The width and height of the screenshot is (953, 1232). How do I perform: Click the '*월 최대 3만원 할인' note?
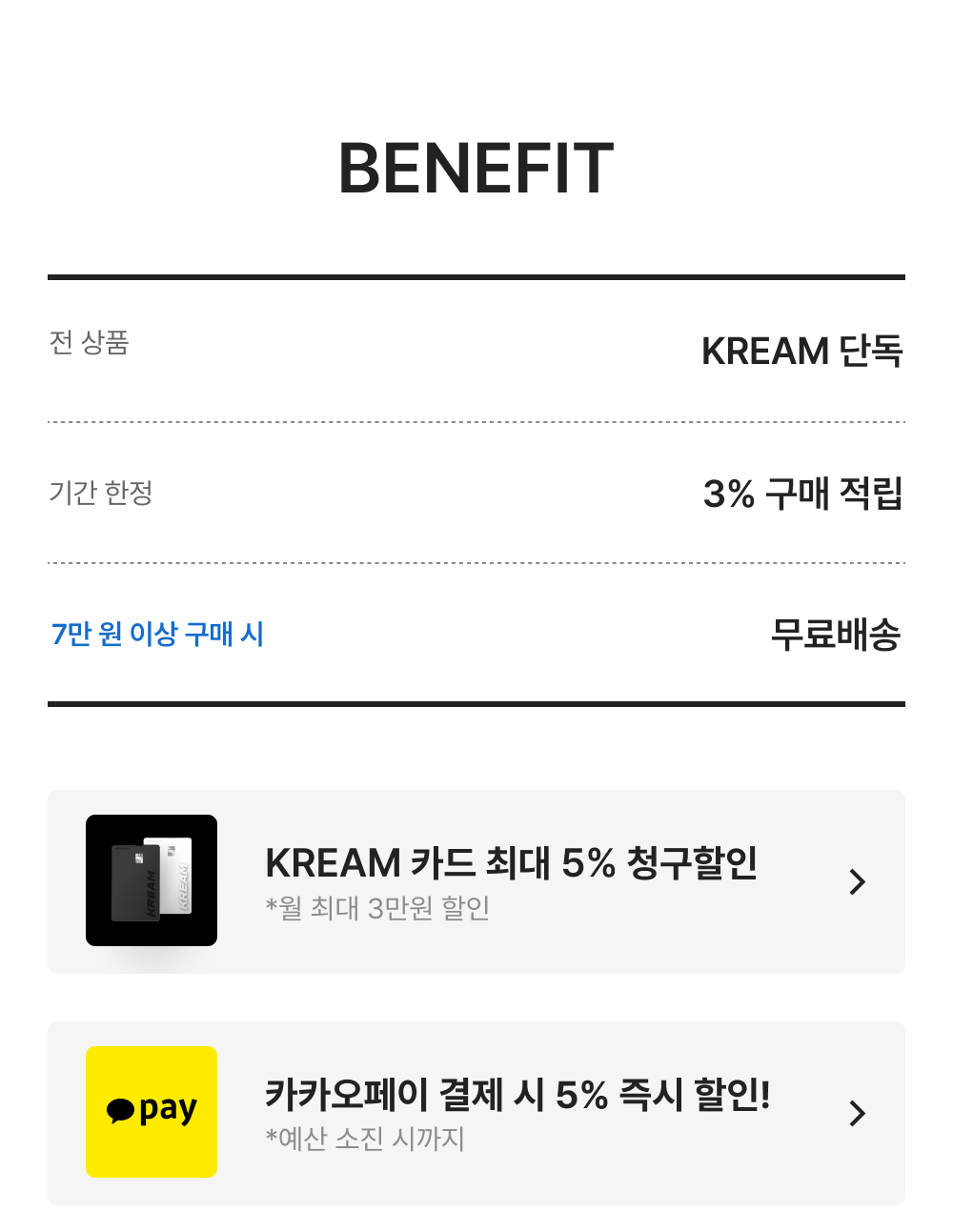pyautogui.click(x=377, y=908)
